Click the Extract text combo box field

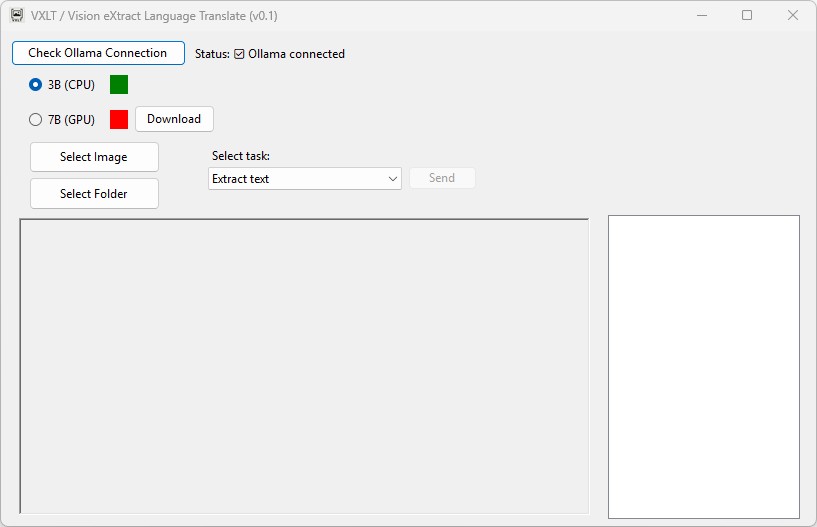click(x=295, y=179)
